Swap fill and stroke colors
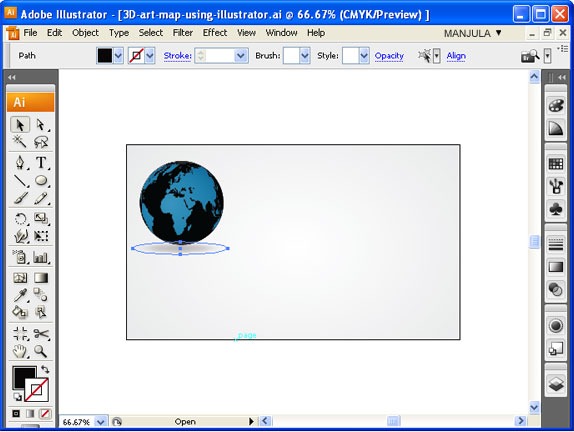Image resolution: width=574 pixels, height=432 pixels. click(x=45, y=369)
